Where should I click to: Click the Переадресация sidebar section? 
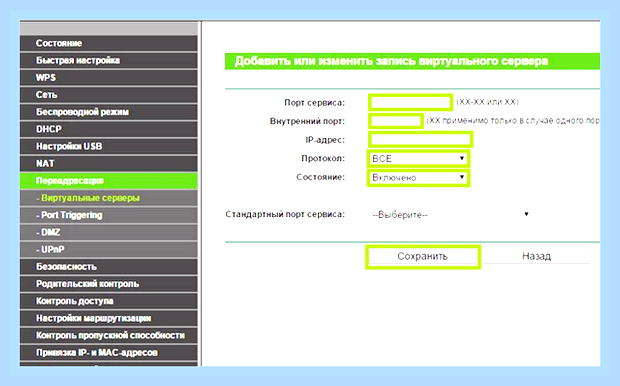109,181
